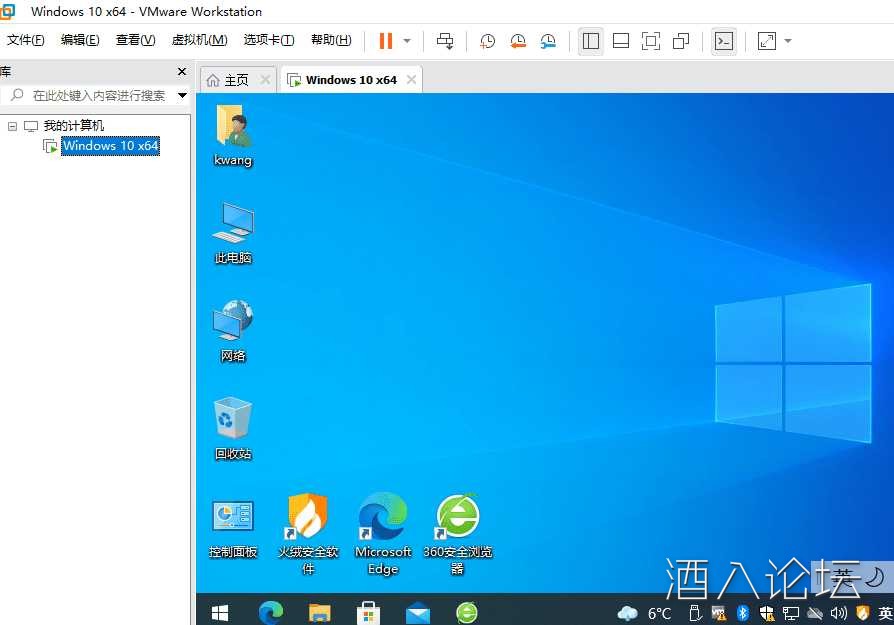Screen dimensions: 894x625
Task: Open the snapshot manager wrench icon
Action: 548,41
